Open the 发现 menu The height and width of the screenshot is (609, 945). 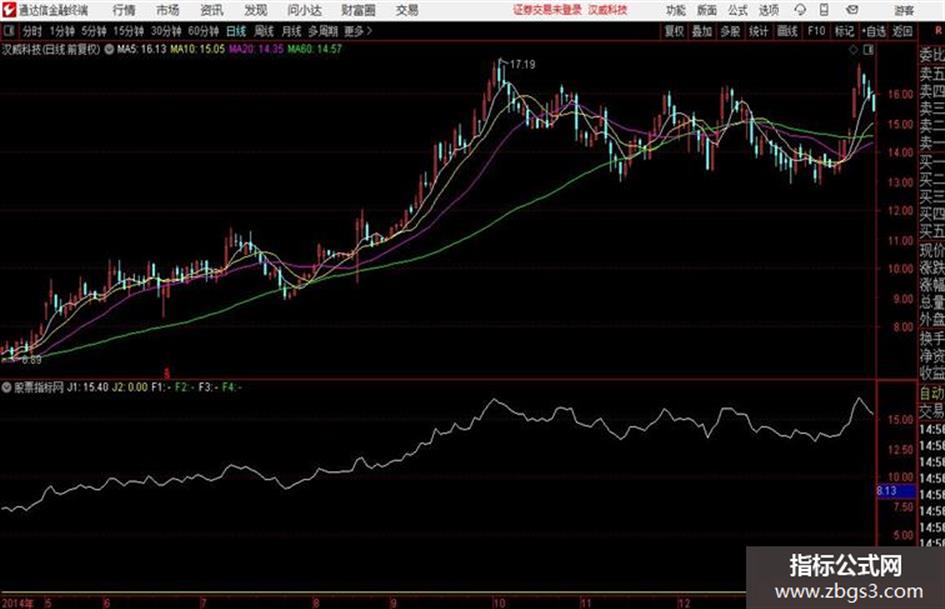point(256,10)
